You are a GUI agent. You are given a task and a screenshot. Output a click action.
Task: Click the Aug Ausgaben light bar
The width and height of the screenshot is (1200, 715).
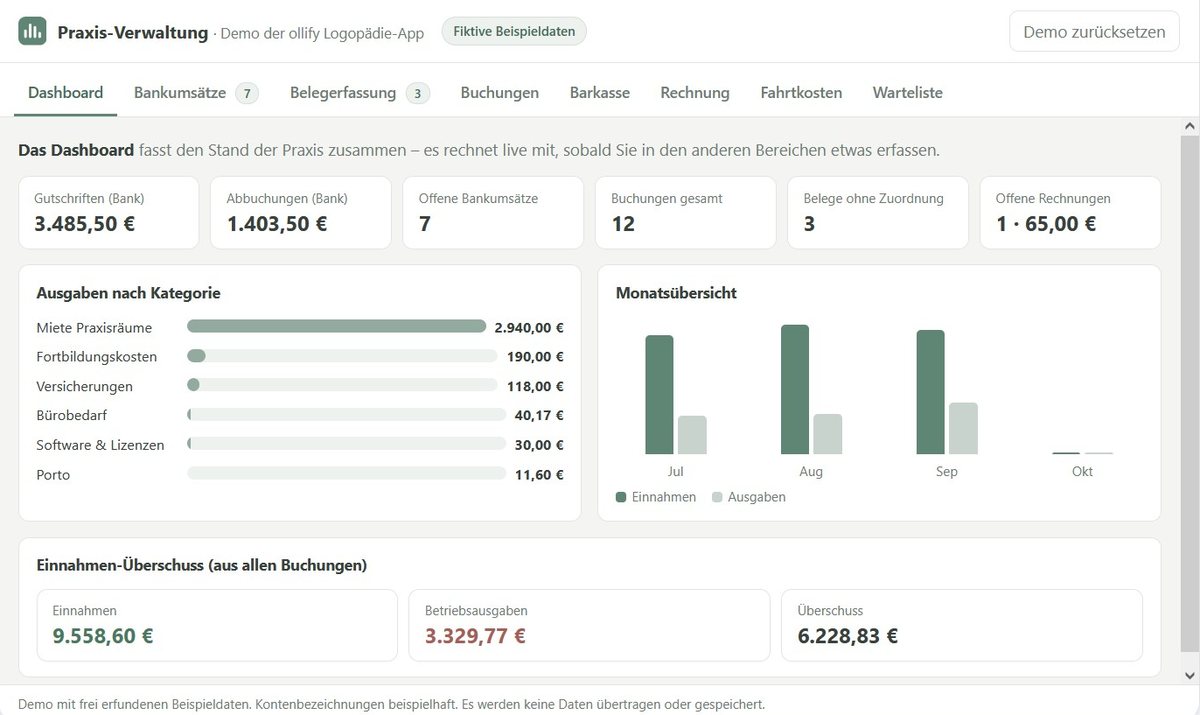coord(828,434)
